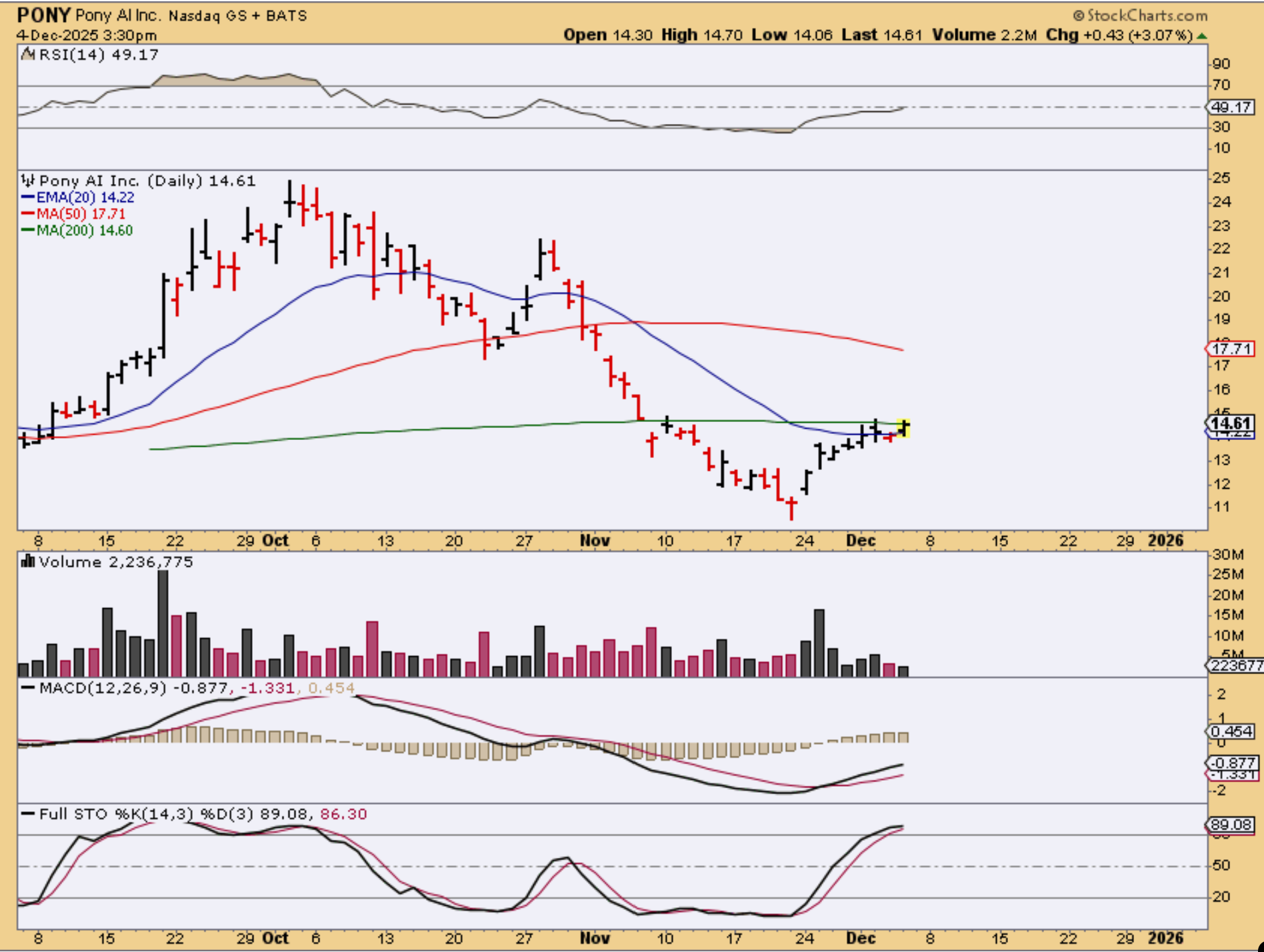Click the boxed -0.877 MACD axis tag
This screenshot has width=1264, height=952.
[1232, 763]
